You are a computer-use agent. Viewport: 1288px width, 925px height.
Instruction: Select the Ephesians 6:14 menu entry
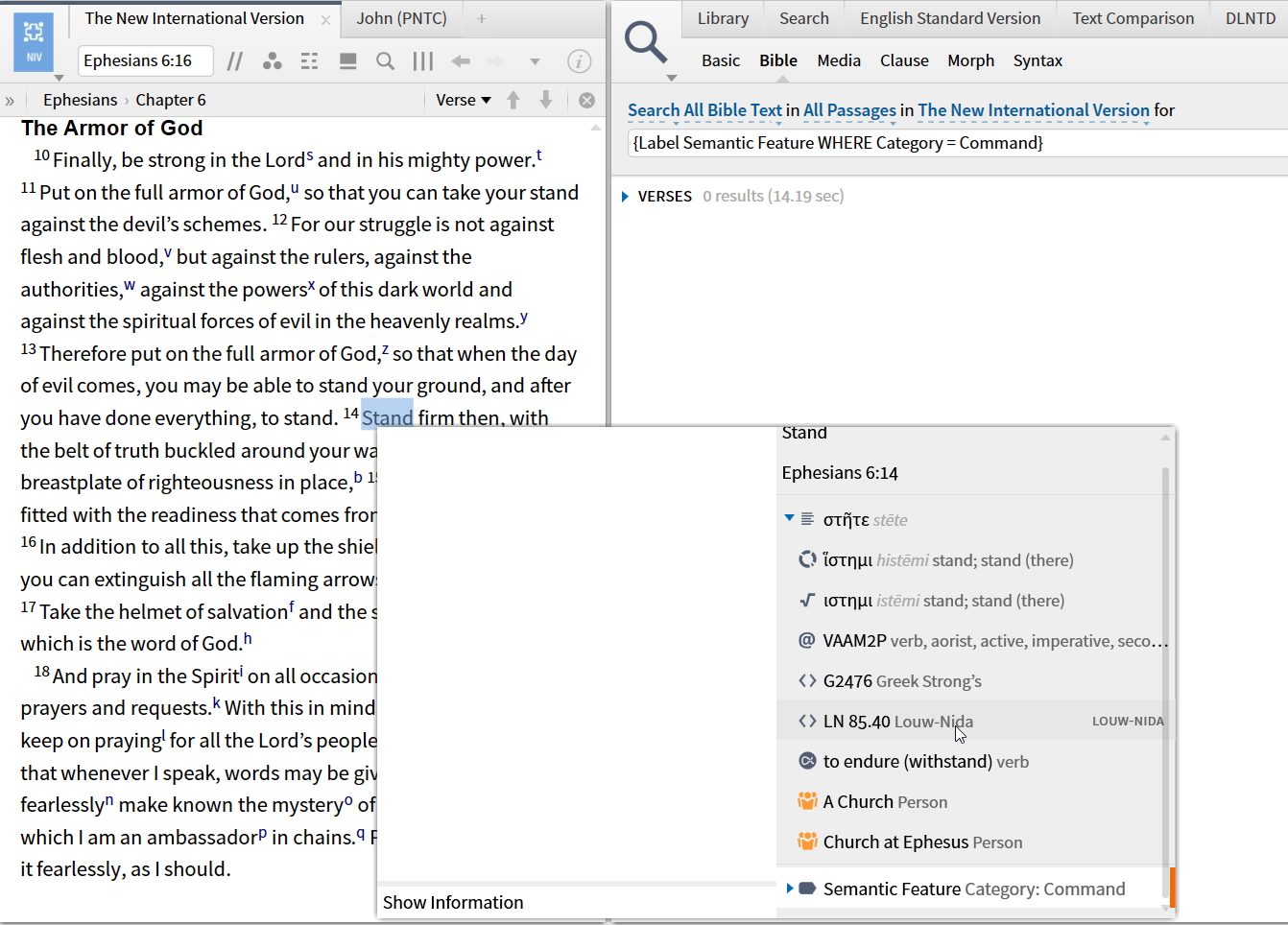[840, 473]
